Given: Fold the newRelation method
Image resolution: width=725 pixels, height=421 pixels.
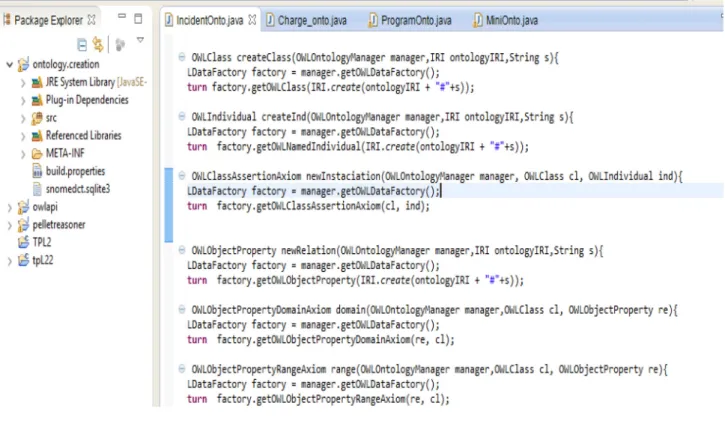Looking at the screenshot, I should [182, 250].
